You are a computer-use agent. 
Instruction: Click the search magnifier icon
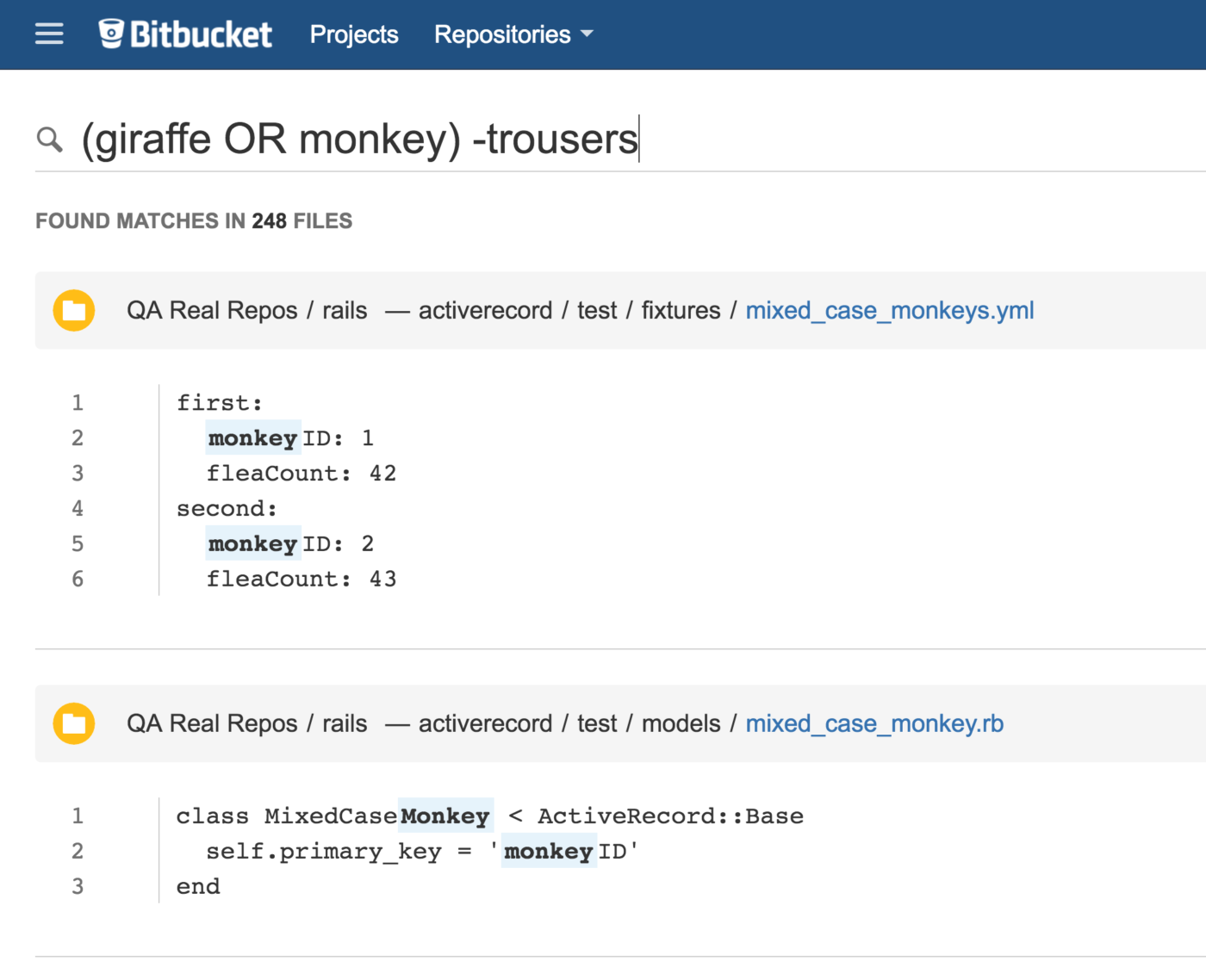(x=49, y=139)
